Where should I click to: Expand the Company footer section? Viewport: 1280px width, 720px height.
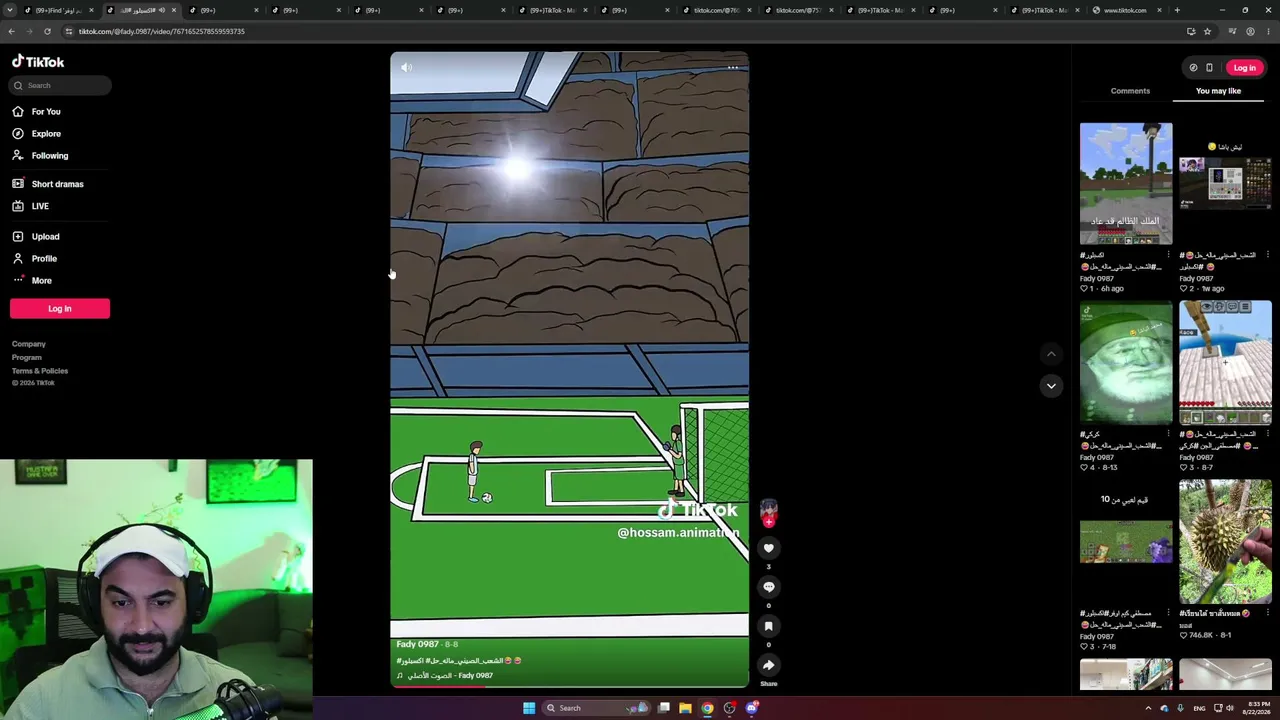29,344
